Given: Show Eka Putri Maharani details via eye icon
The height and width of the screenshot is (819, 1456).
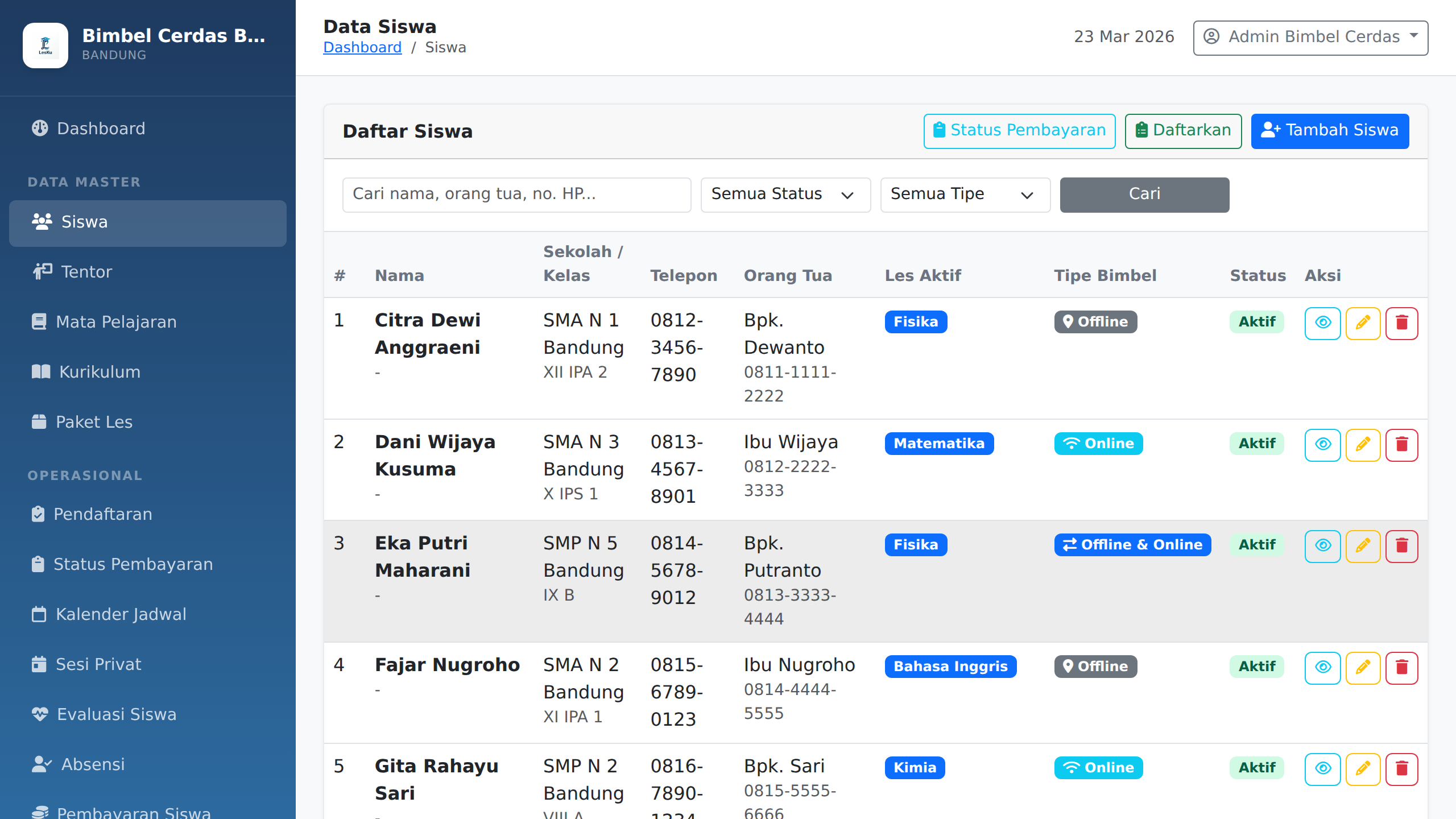Looking at the screenshot, I should coord(1323,546).
